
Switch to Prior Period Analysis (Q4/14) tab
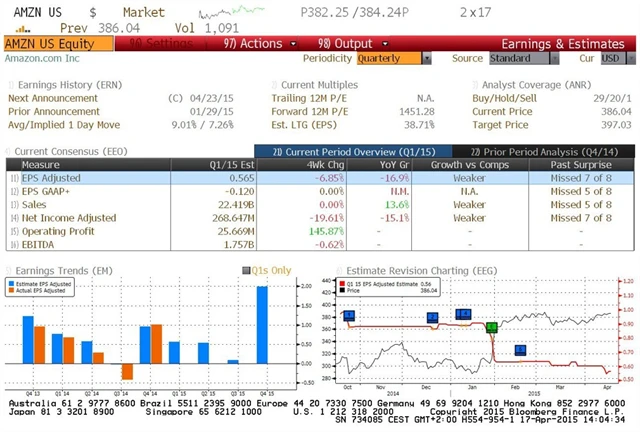538,150
